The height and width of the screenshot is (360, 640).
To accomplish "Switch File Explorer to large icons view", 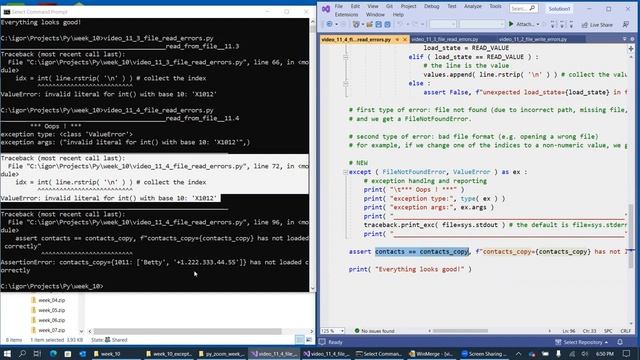I will [x=309, y=340].
